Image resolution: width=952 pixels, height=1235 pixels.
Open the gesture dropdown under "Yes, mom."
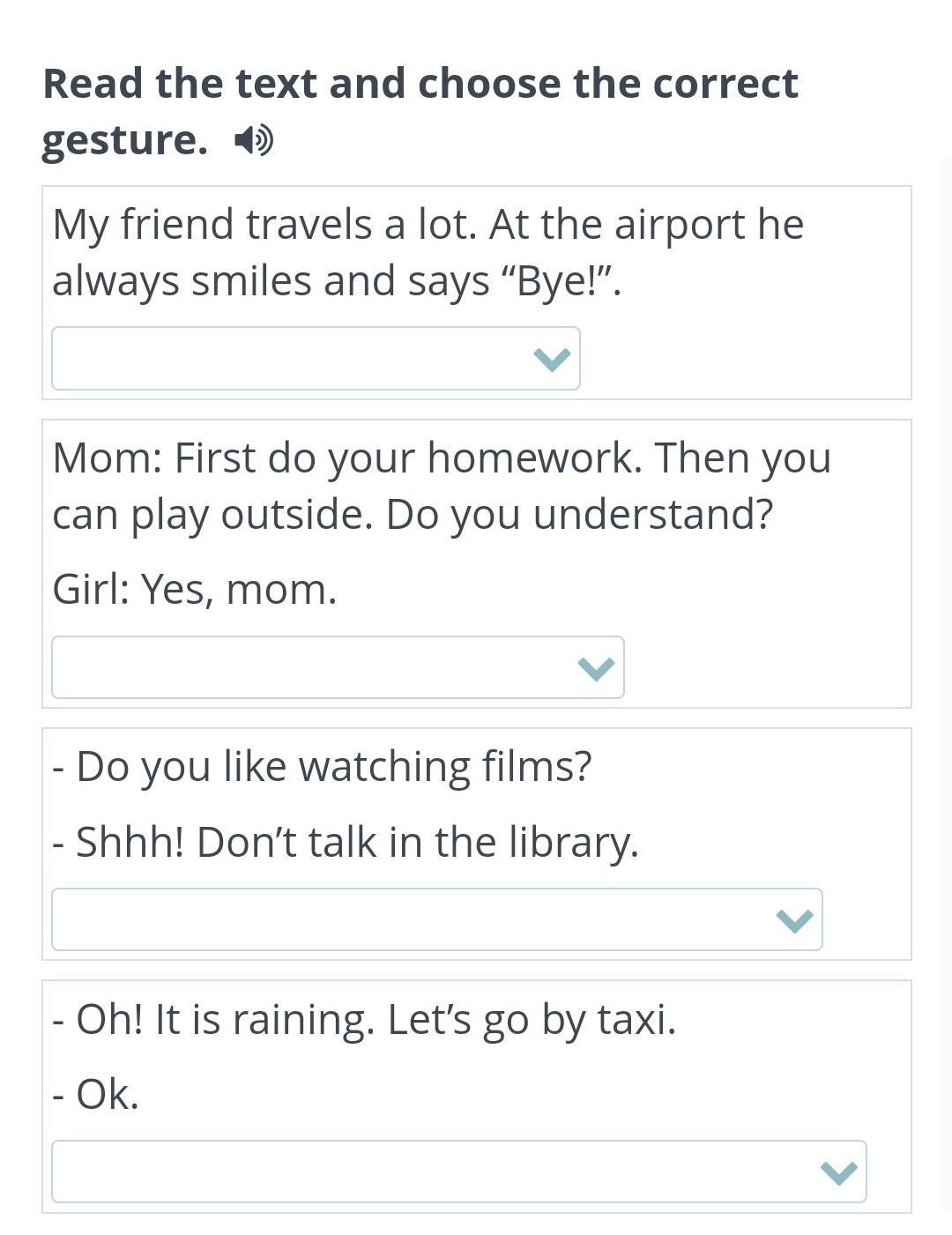(337, 668)
